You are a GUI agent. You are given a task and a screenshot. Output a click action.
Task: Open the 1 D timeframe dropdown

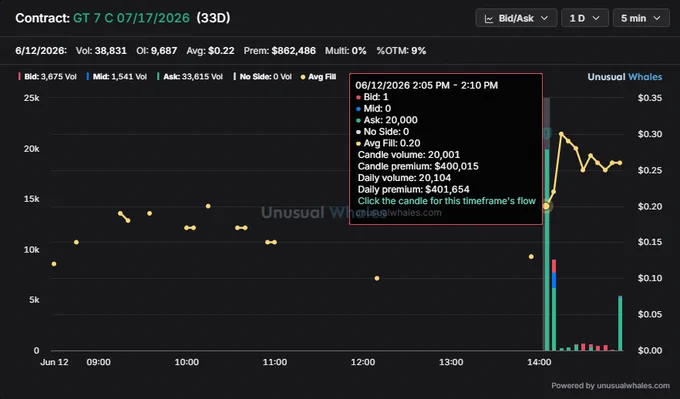click(x=585, y=18)
